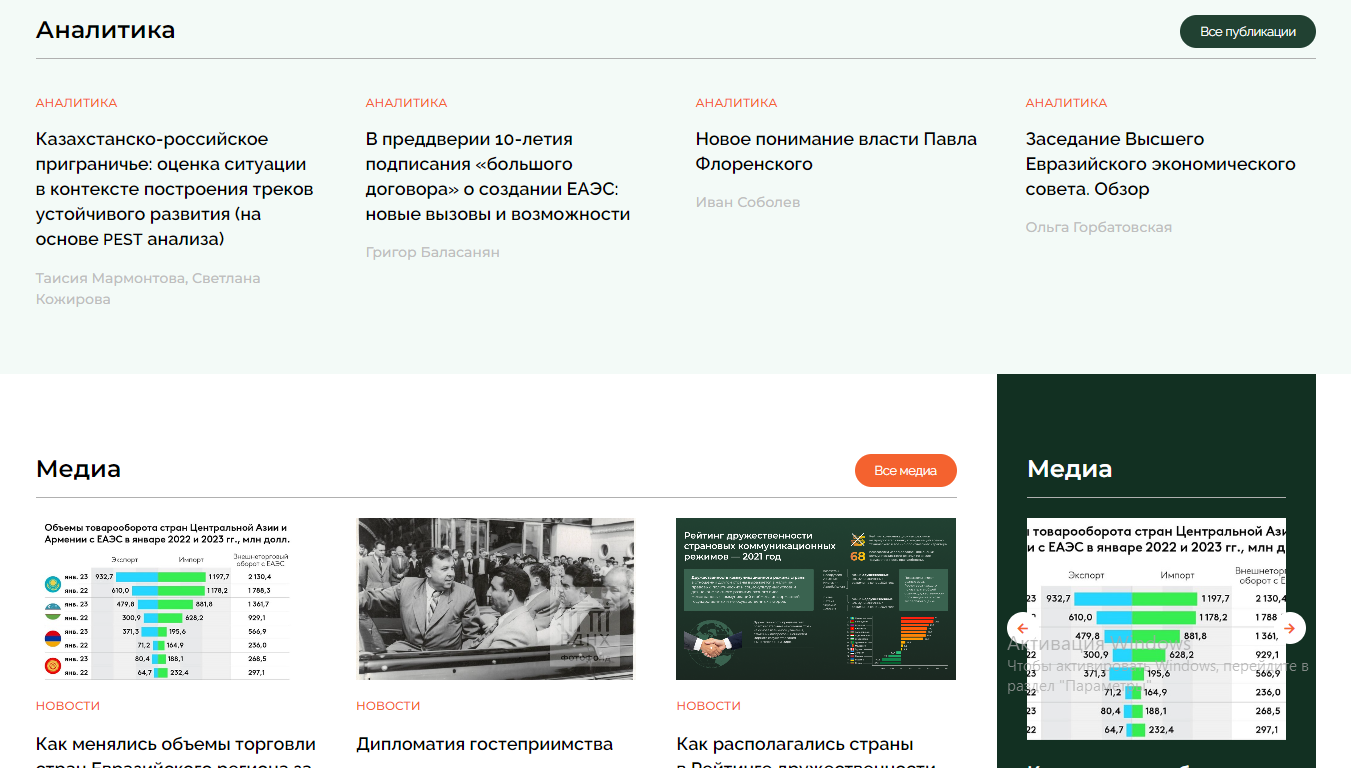Select author Григор Баласанян

432,252
